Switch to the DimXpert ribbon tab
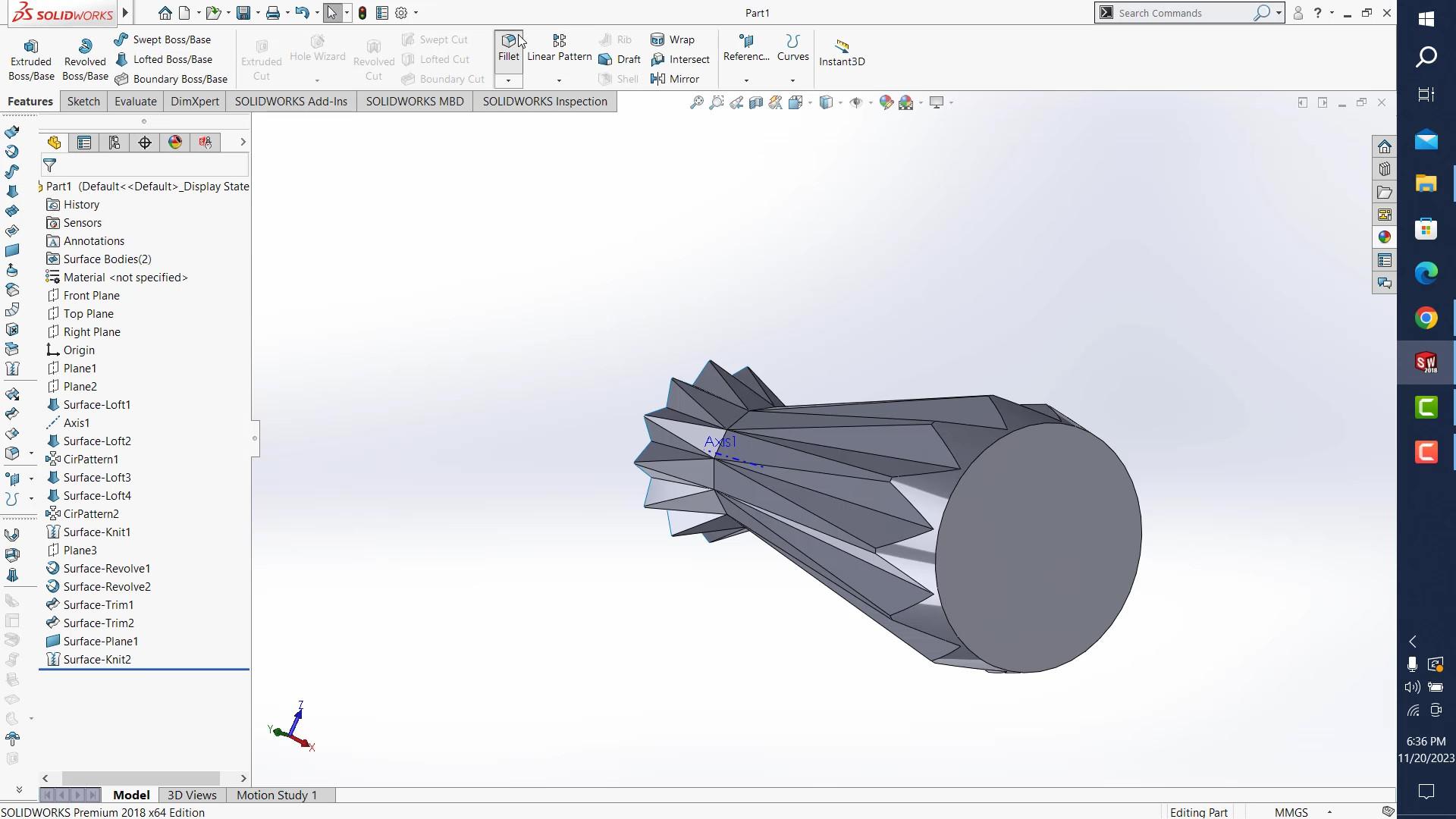 coord(194,101)
